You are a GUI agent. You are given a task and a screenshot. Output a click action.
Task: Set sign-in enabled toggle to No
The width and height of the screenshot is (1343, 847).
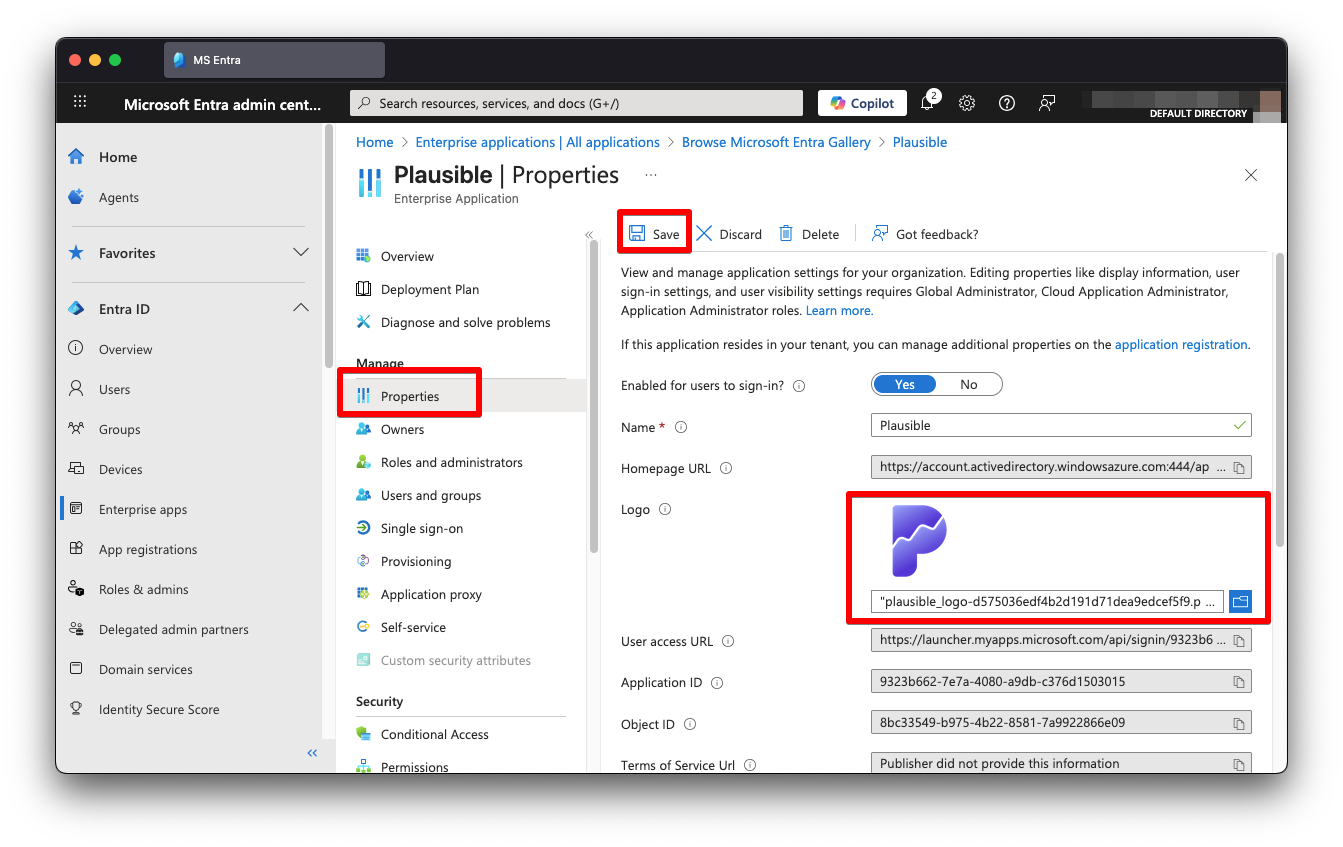968,385
